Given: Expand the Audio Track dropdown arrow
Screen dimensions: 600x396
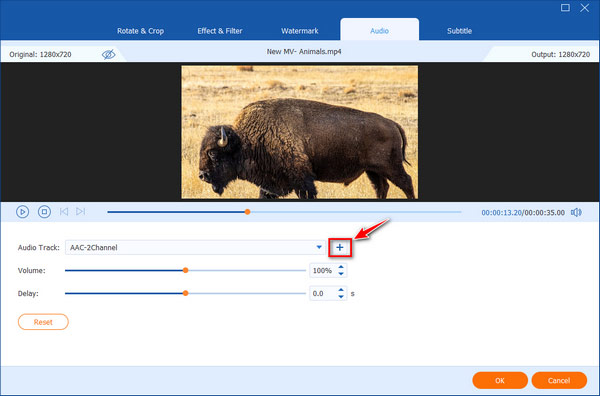Looking at the screenshot, I should (319, 247).
